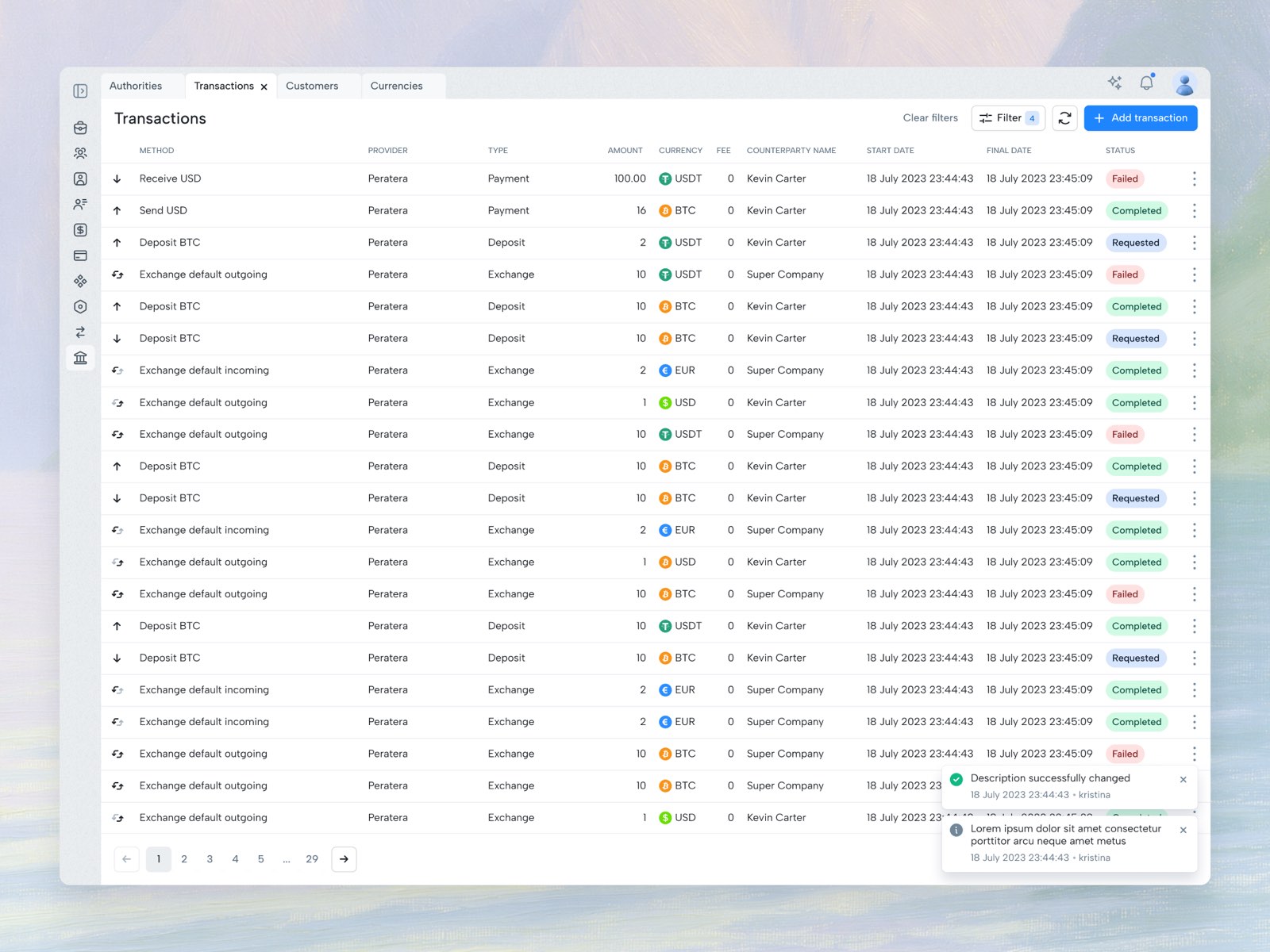Go to page 5
This screenshot has height=952, width=1270.
[x=260, y=859]
